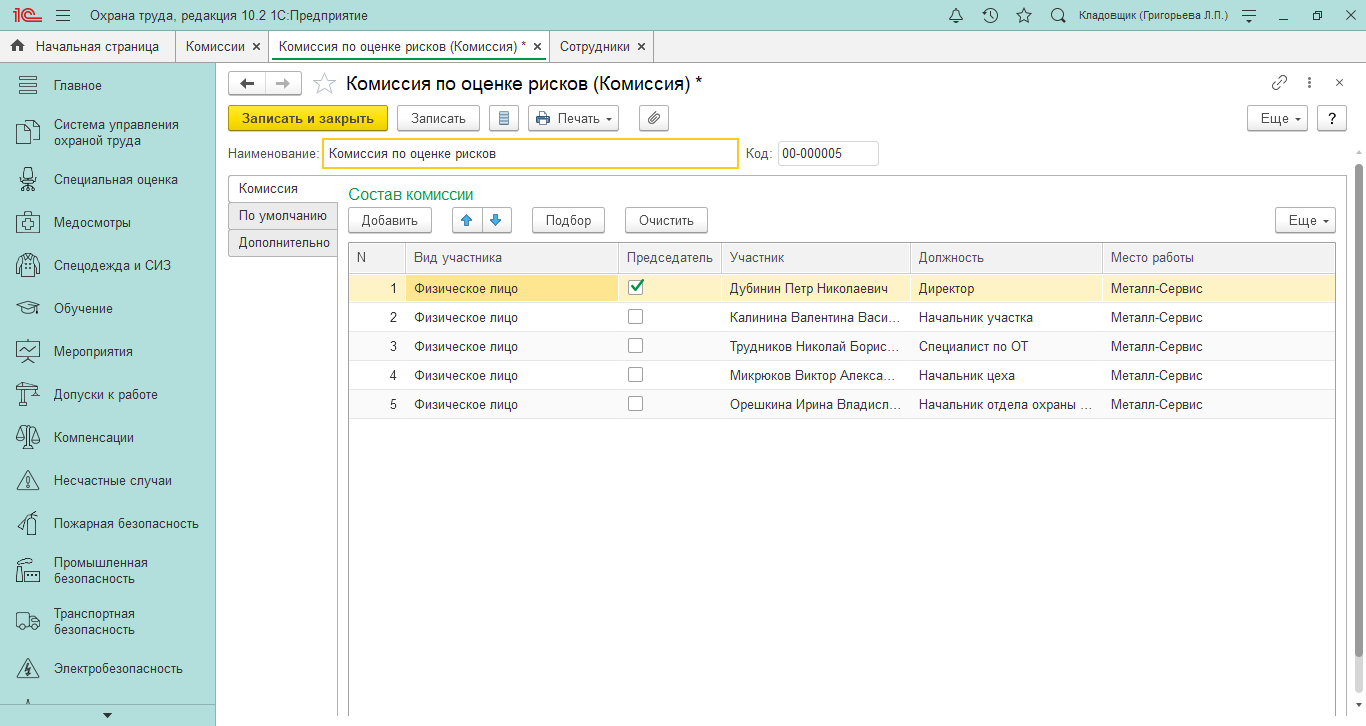Close the Комиссии tab
The height and width of the screenshot is (726, 1366).
(x=257, y=46)
